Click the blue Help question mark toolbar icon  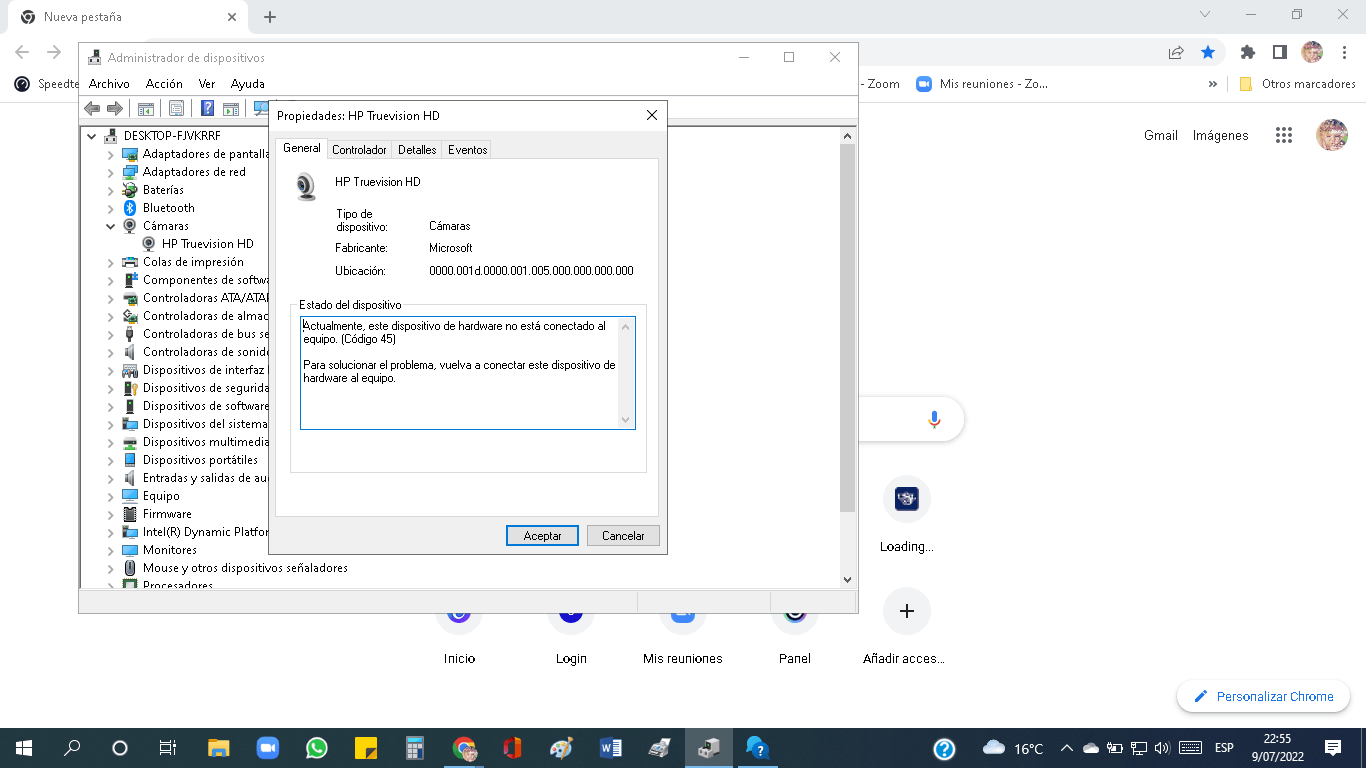[208, 108]
